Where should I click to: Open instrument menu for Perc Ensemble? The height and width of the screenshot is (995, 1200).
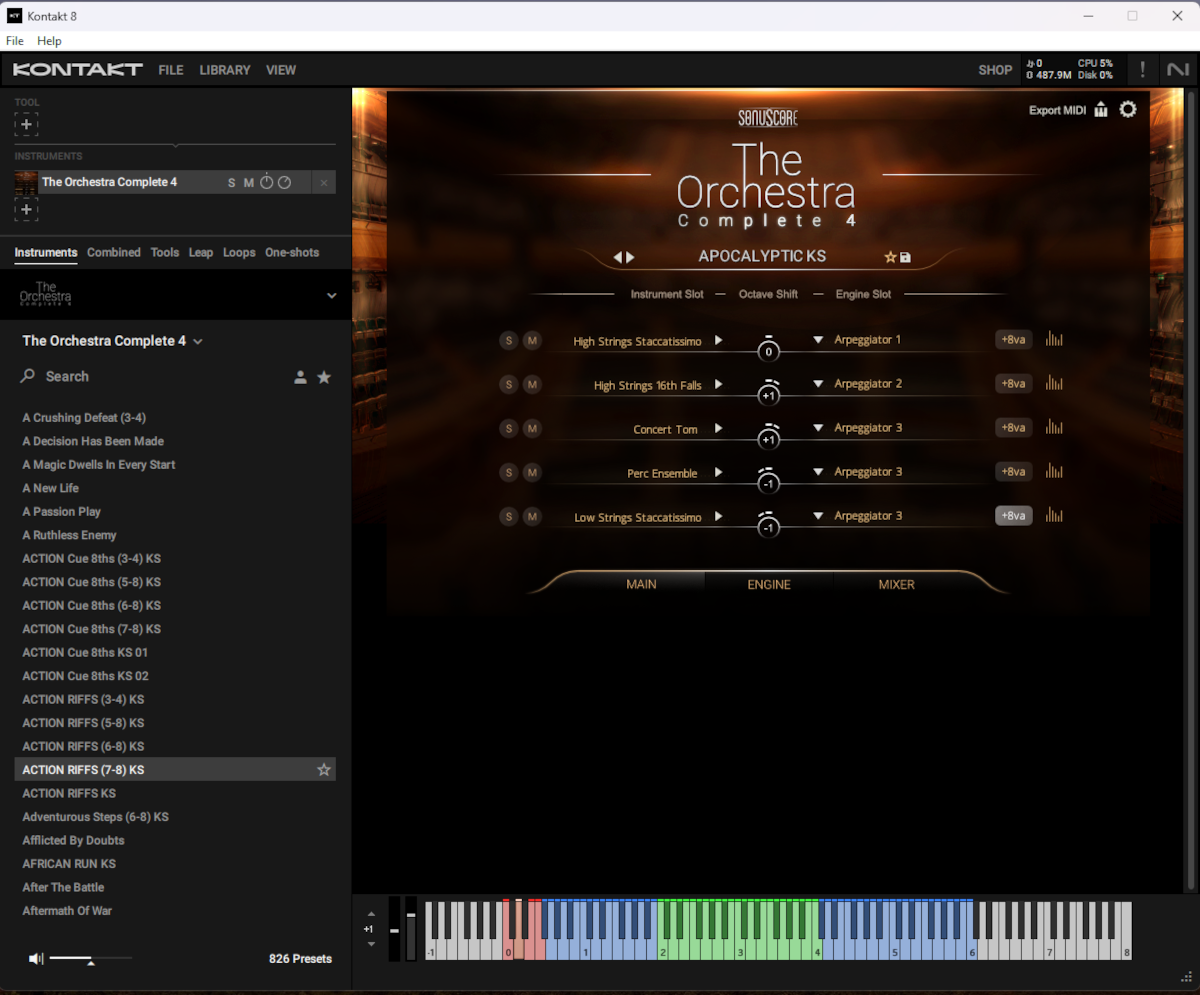718,473
